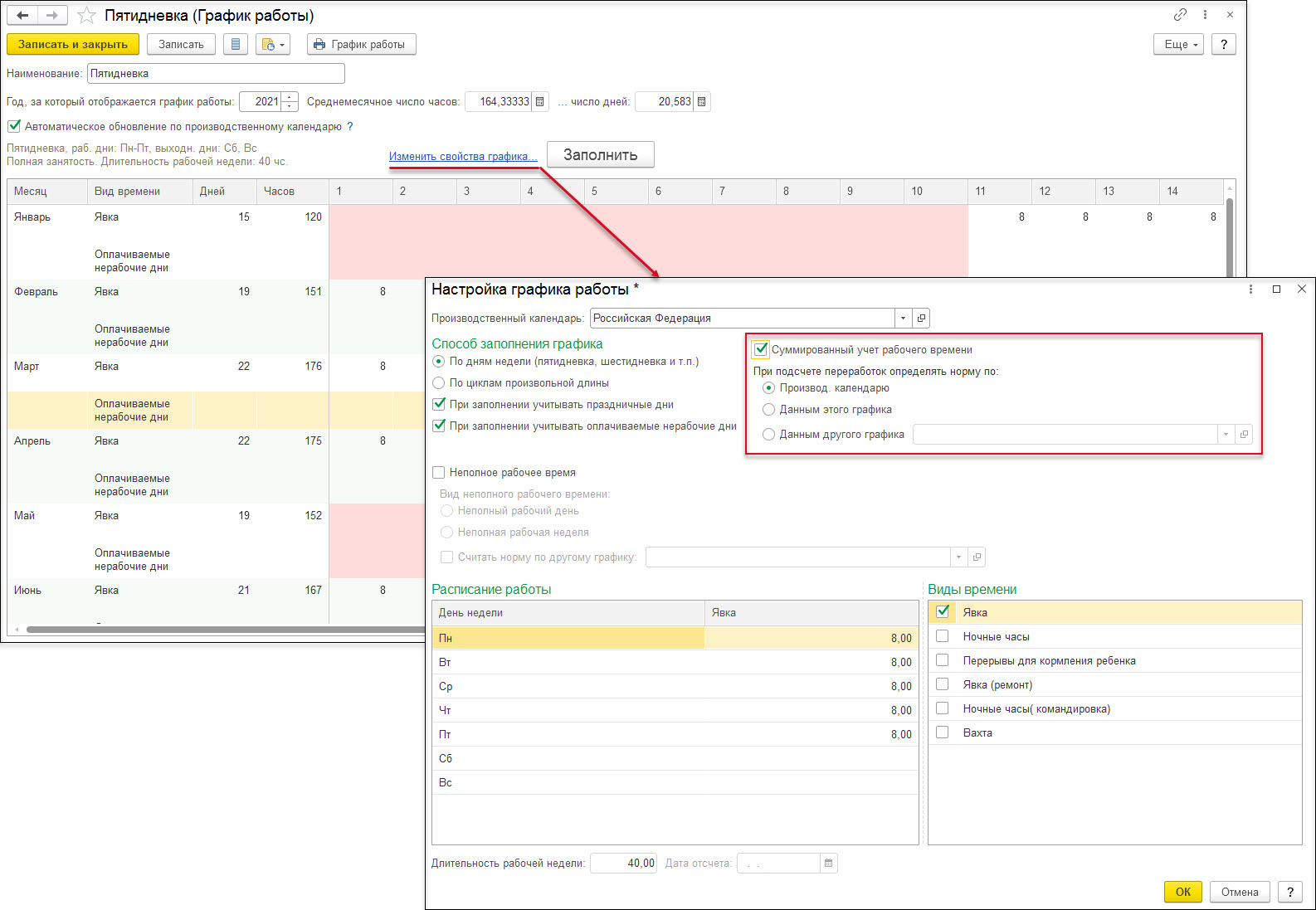Viewport: 1316px width, 910px height.
Task: Click the printer icon on График работы button
Action: [319, 45]
